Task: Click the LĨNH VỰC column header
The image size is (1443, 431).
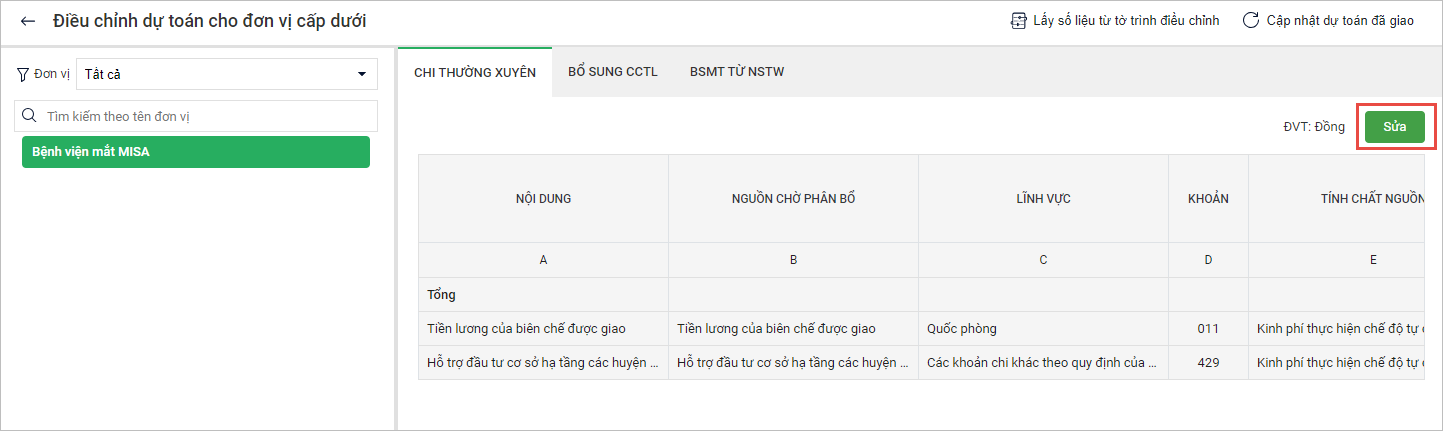Action: (1043, 198)
